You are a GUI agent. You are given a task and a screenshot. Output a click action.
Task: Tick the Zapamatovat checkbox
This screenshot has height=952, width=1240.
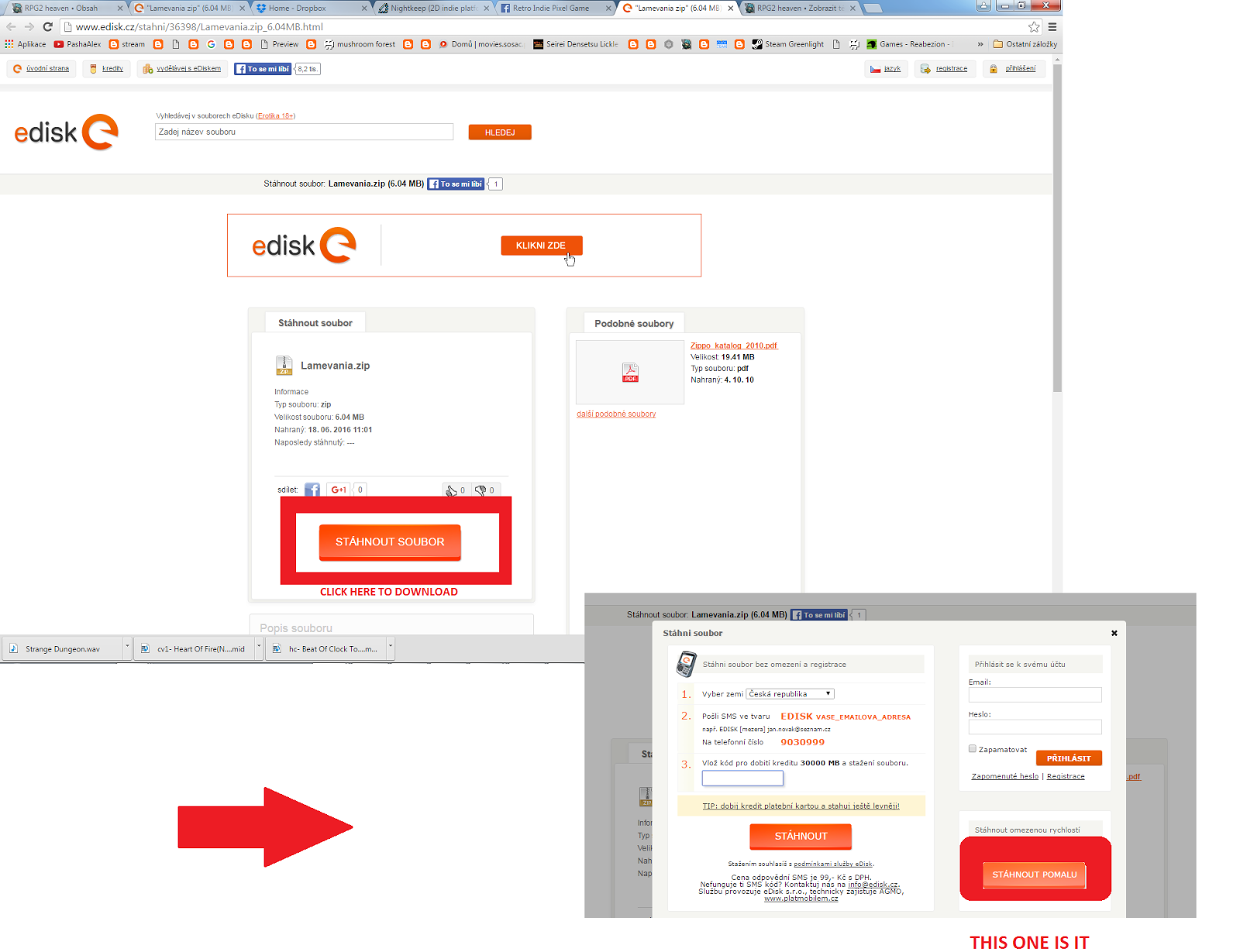pos(973,749)
